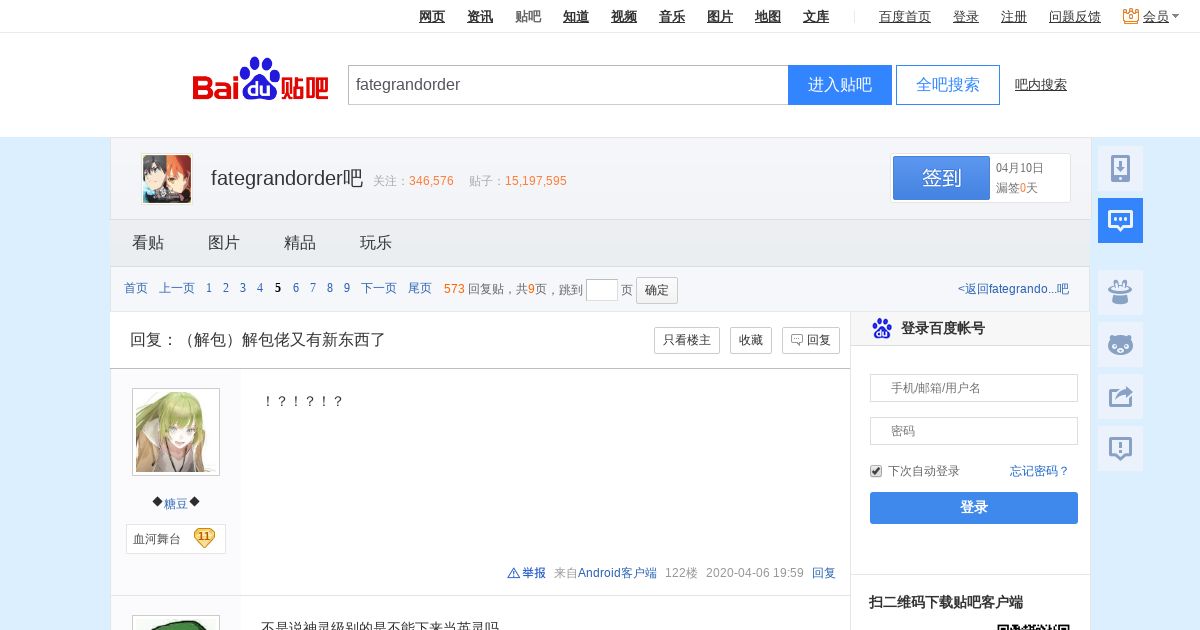
Task: Click the blue 登录 submit button
Action: [974, 508]
